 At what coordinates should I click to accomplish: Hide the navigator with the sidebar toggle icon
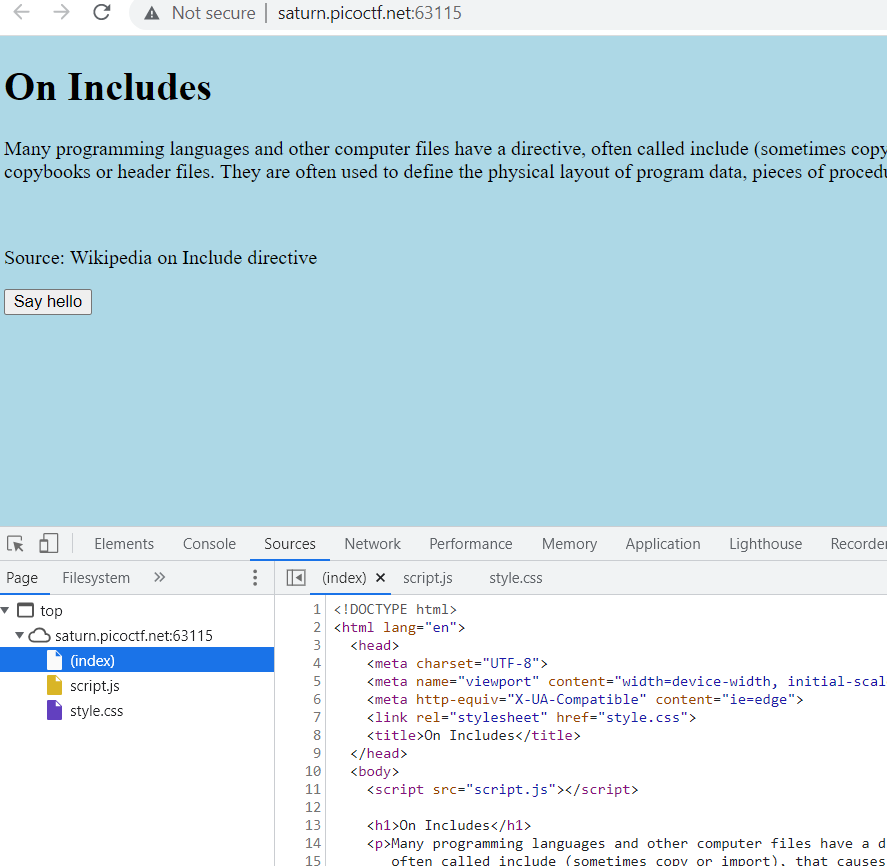tap(296, 578)
